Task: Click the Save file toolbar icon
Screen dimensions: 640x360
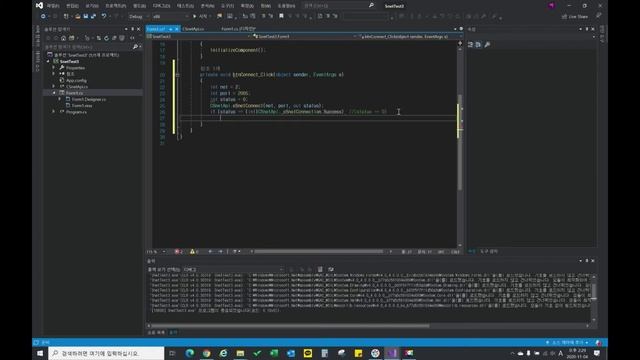Action: 86,16
